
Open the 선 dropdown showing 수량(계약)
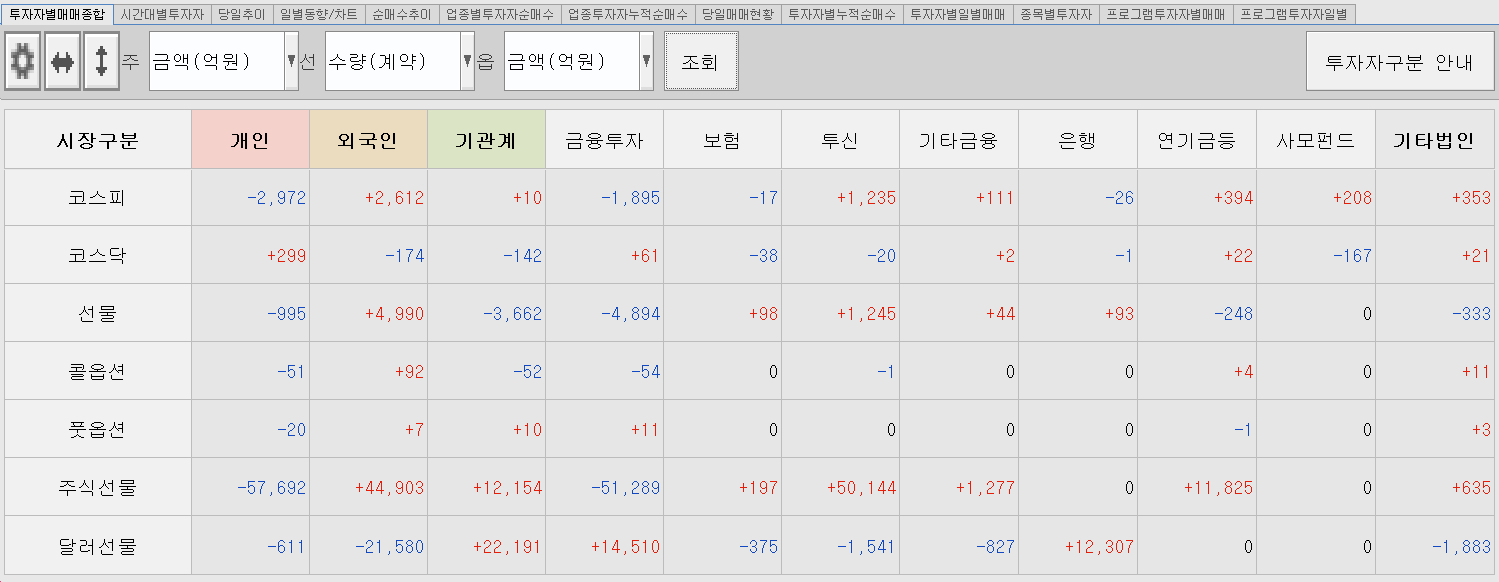[466, 61]
